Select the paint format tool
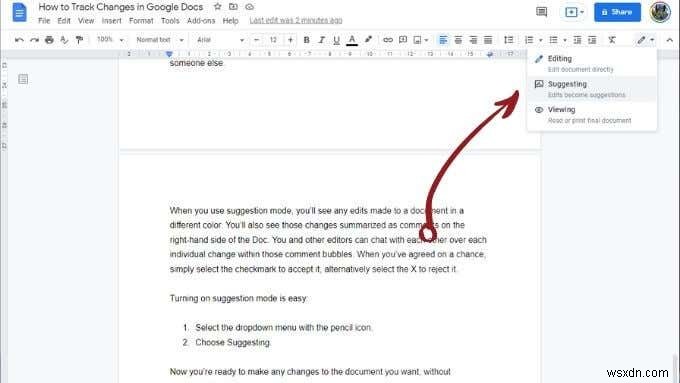 point(79,40)
